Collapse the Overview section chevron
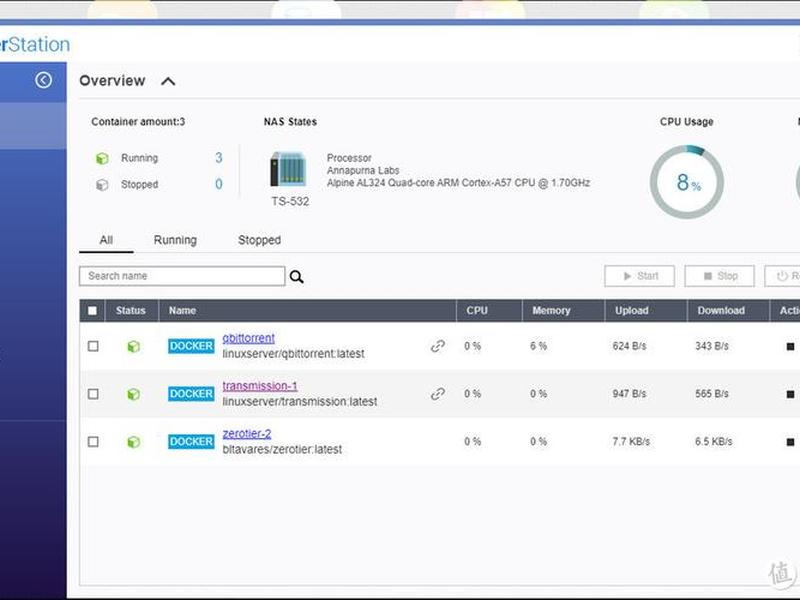800x600 pixels. coord(168,81)
